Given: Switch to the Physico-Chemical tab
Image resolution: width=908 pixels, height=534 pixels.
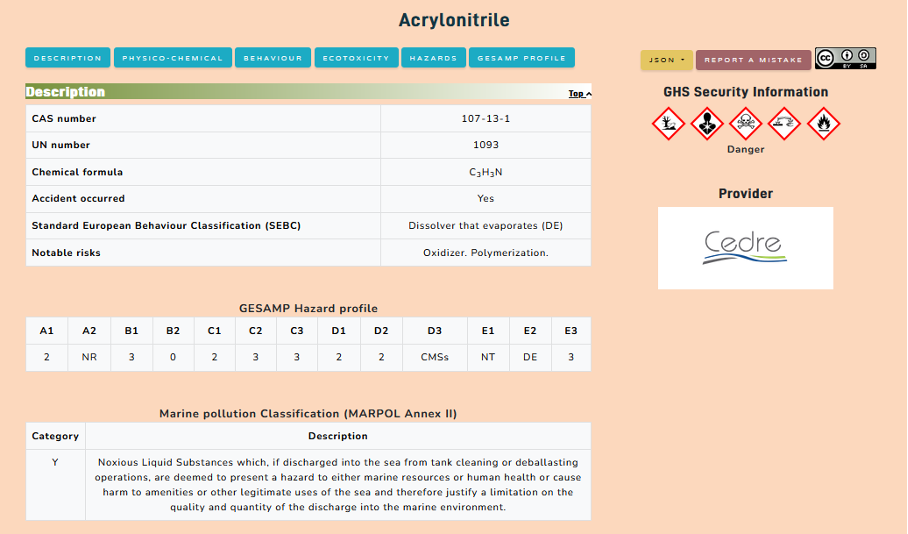Looking at the screenshot, I should 173,58.
